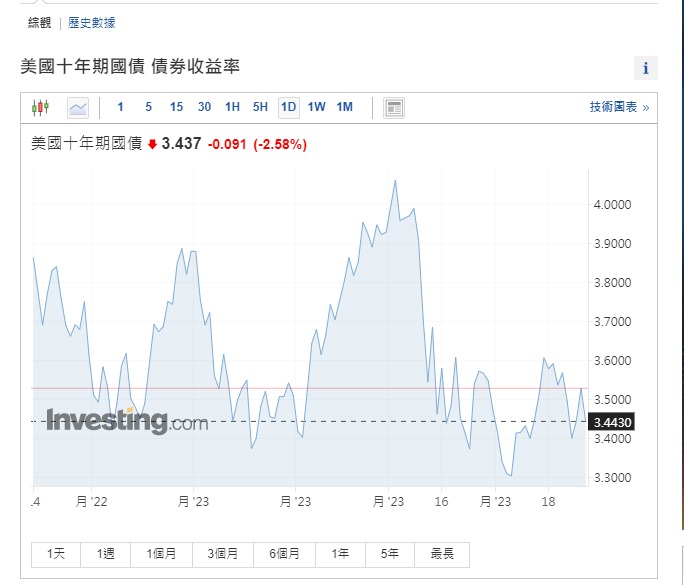Set chart interval to 1 minute
The height and width of the screenshot is (585, 684).
pos(120,107)
